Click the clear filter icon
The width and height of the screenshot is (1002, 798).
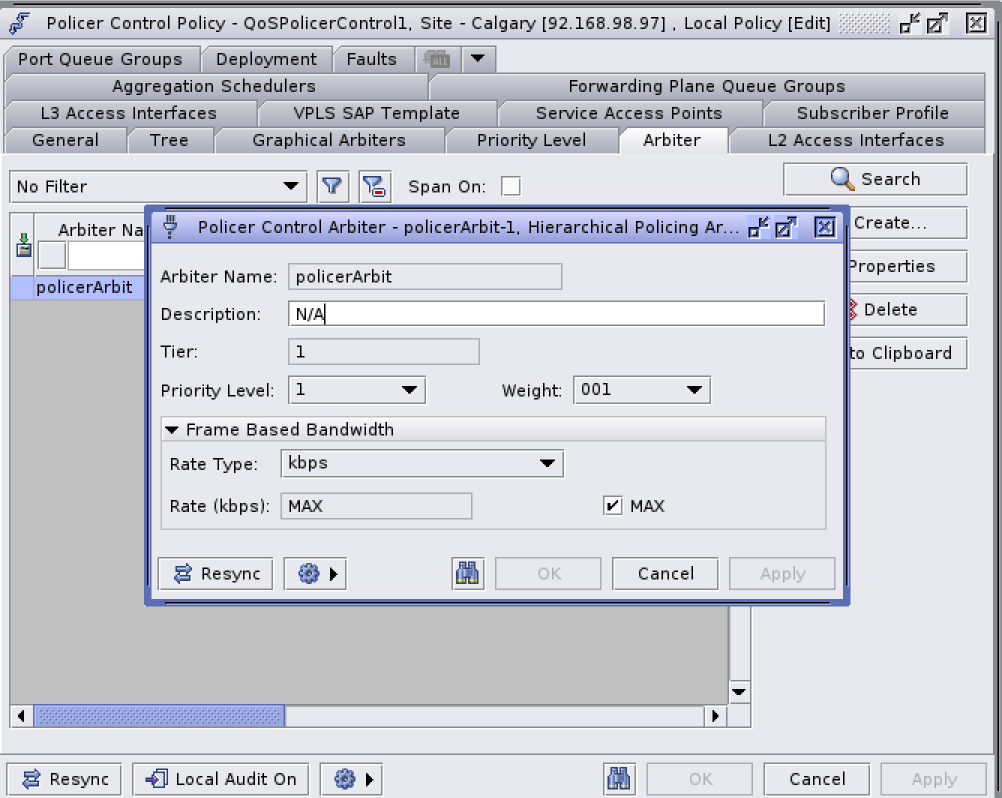coord(374,186)
